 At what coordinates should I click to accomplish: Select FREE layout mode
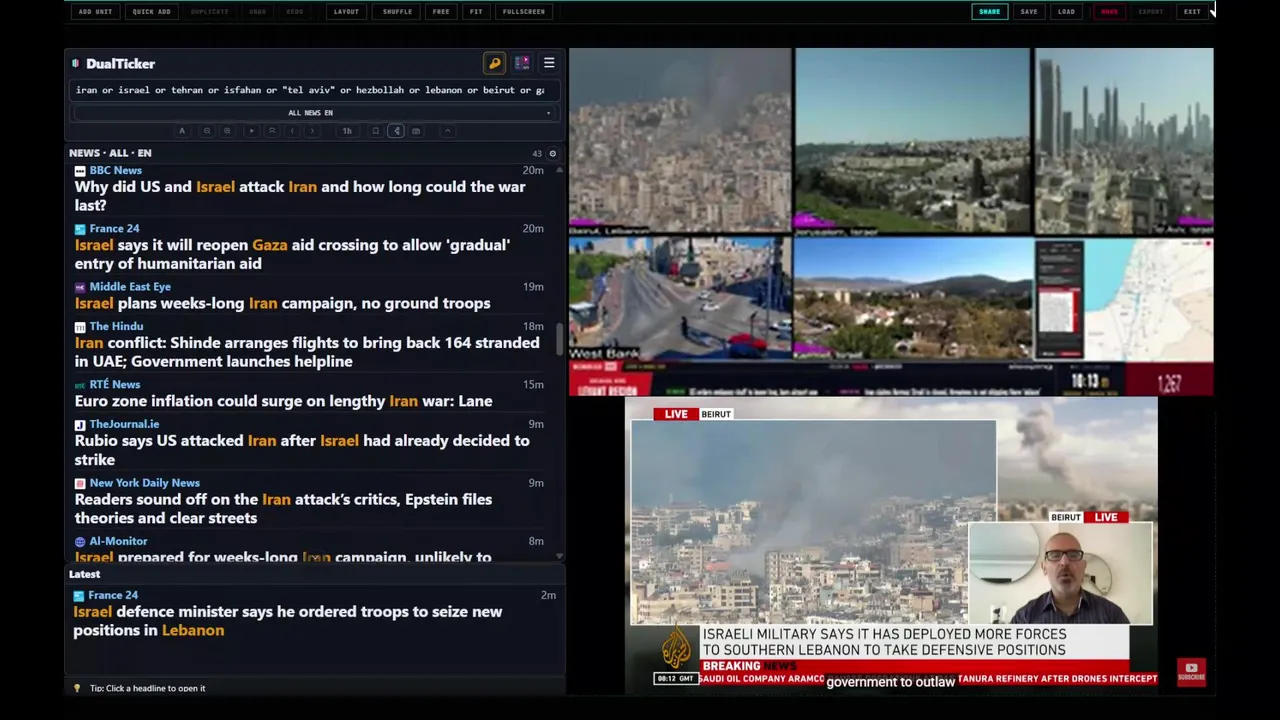coord(441,12)
